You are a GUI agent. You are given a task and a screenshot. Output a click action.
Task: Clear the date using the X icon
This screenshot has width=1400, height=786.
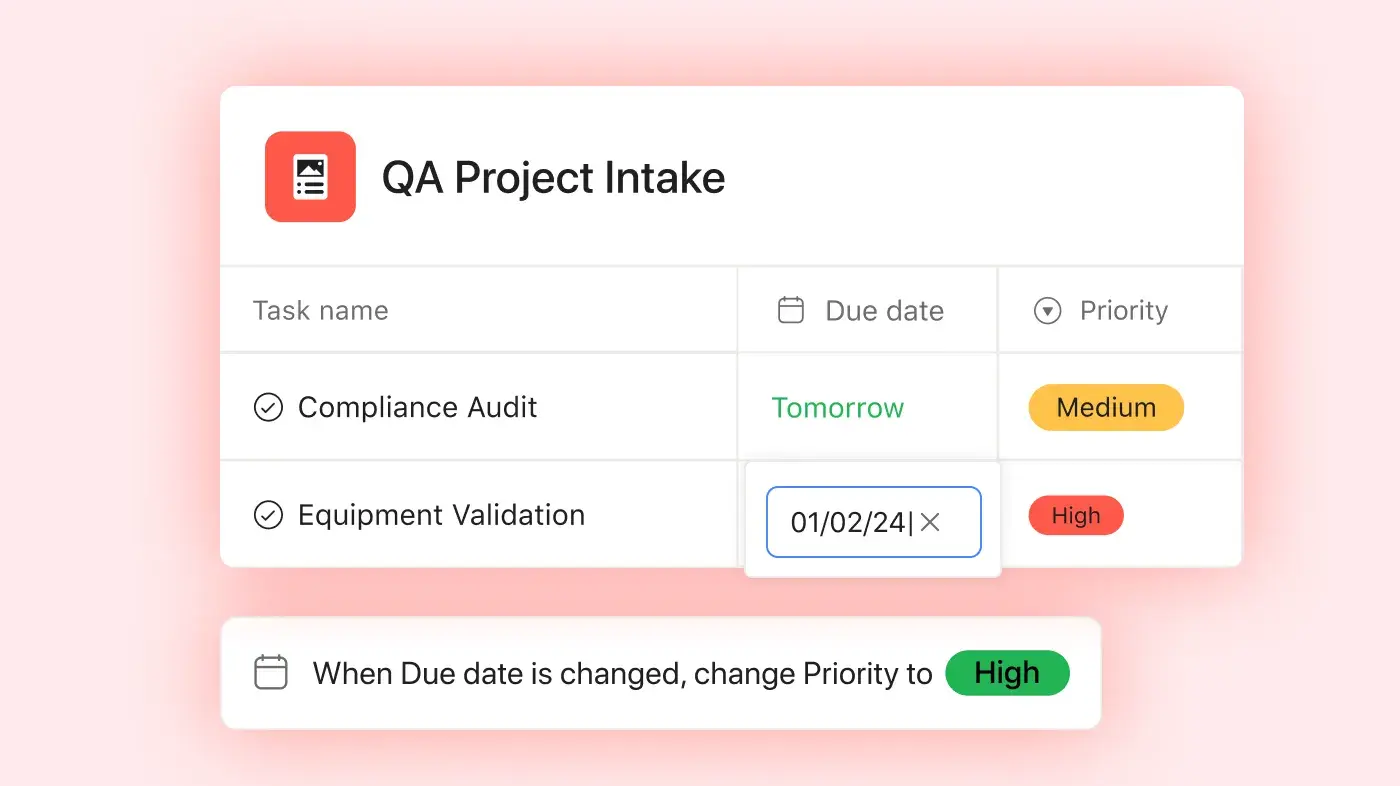(x=930, y=522)
